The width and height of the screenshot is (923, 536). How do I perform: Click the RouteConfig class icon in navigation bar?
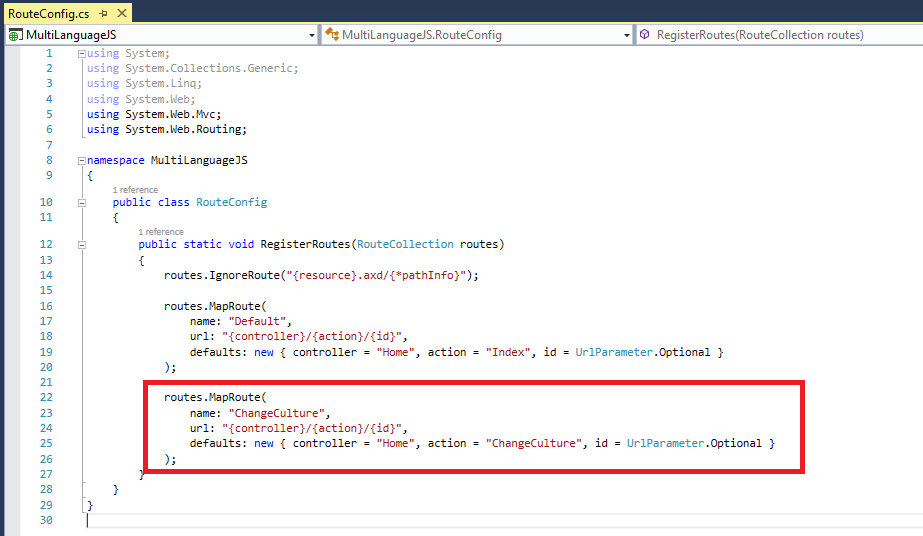[x=331, y=35]
